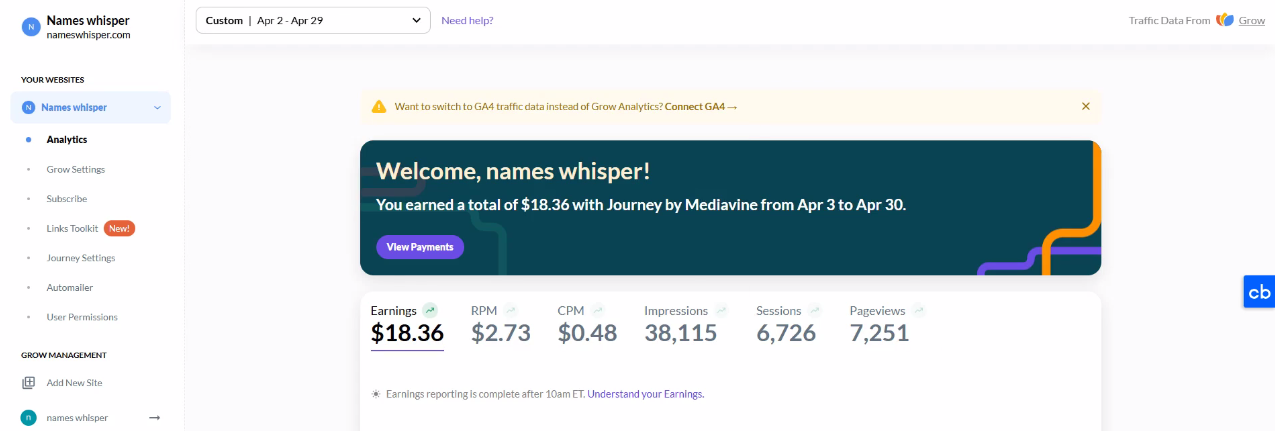Open the Need help? link
1275x431 pixels.
[x=467, y=20]
